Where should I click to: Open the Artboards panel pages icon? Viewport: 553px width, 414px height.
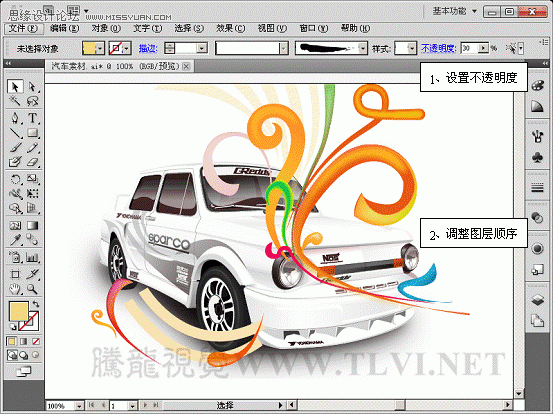click(537, 321)
